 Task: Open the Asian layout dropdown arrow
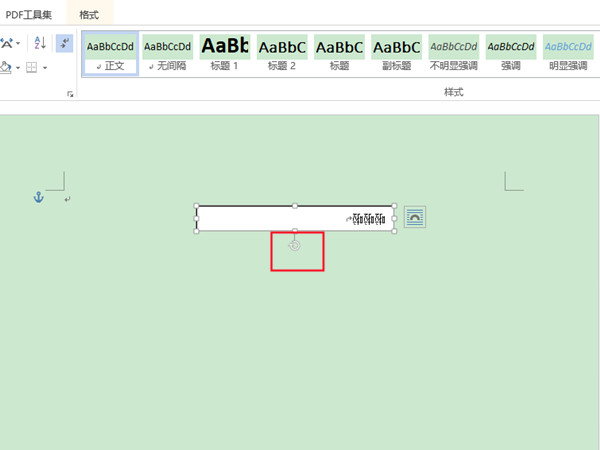pyautogui.click(x=18, y=44)
